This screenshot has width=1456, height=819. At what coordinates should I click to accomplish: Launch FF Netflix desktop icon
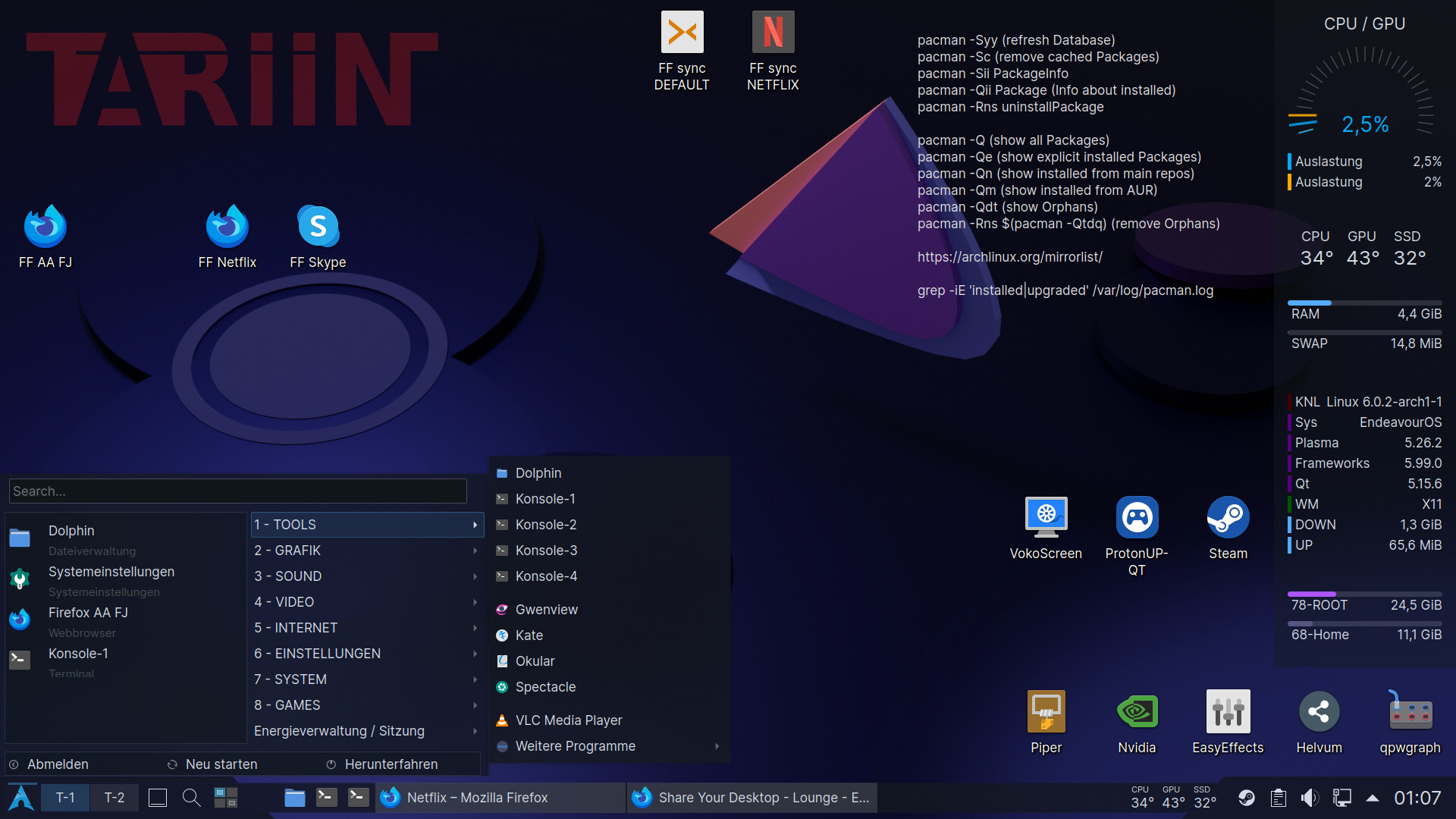227,237
